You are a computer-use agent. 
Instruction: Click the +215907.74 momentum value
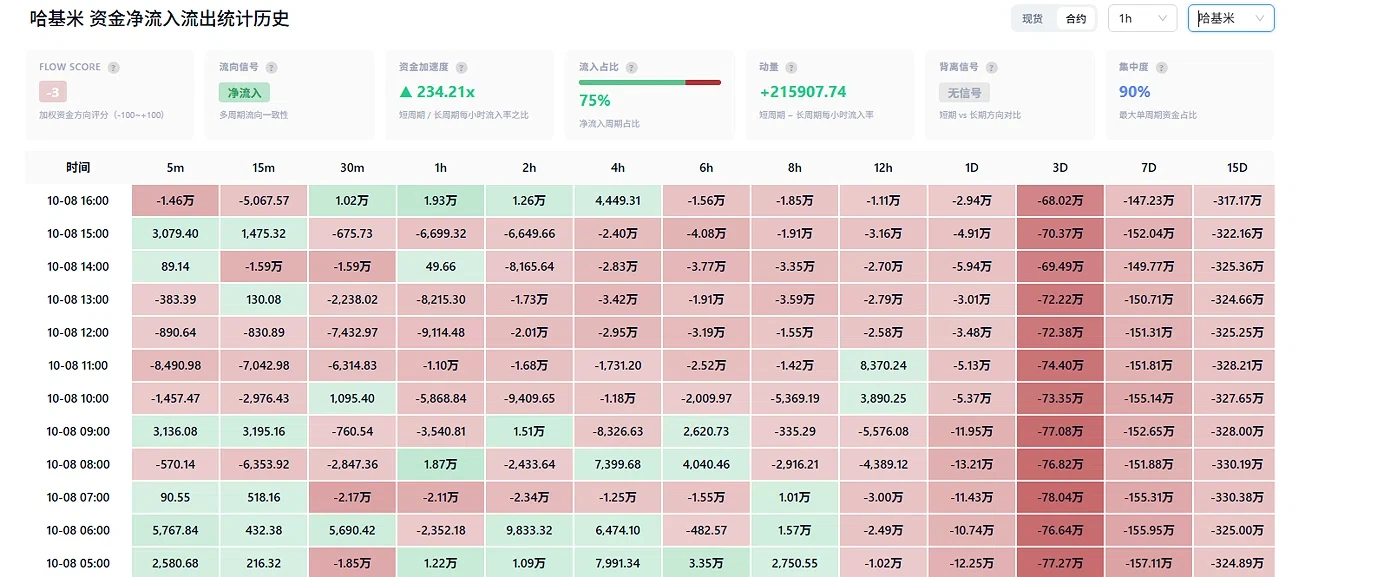click(803, 92)
